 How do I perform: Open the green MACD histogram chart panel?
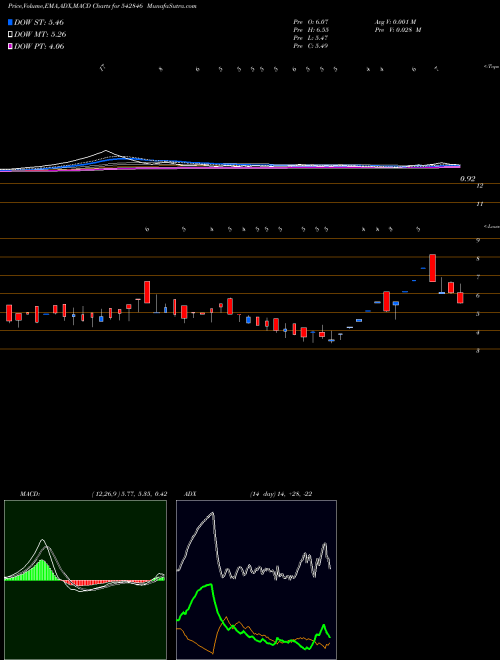pos(85,580)
